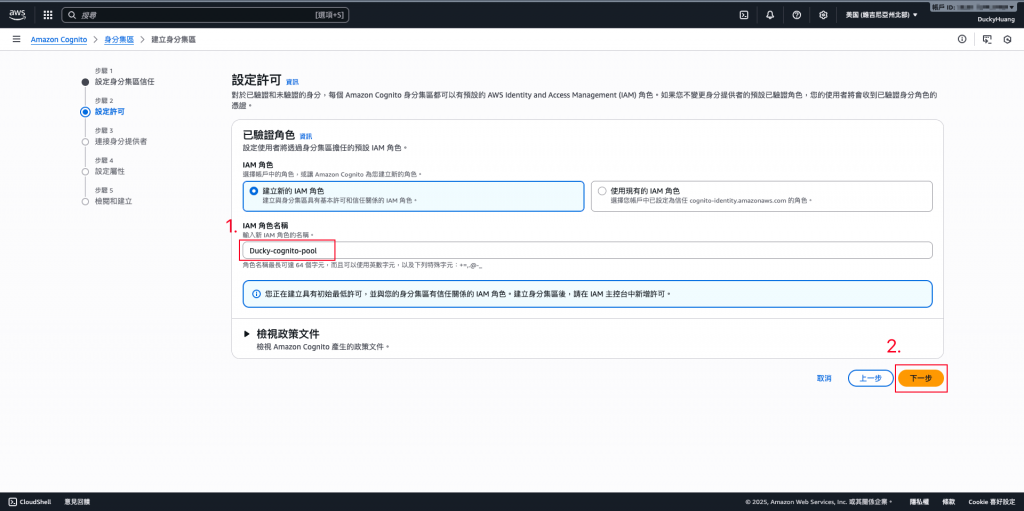
Task: Open notifications bell icon
Action: click(x=770, y=15)
